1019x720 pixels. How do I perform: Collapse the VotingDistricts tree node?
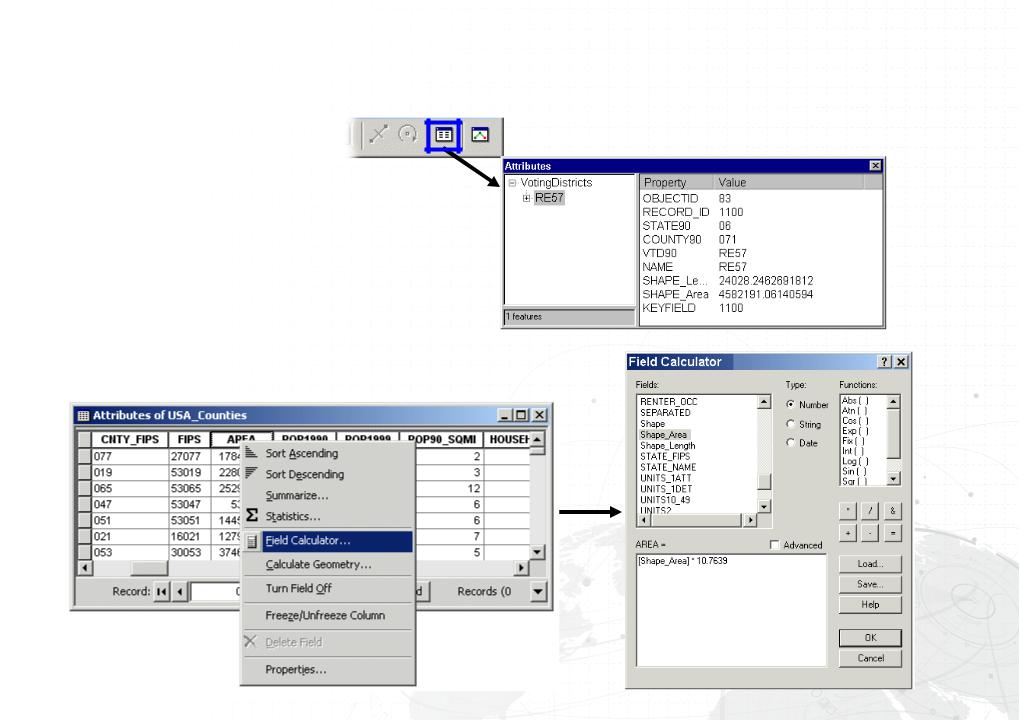(512, 183)
